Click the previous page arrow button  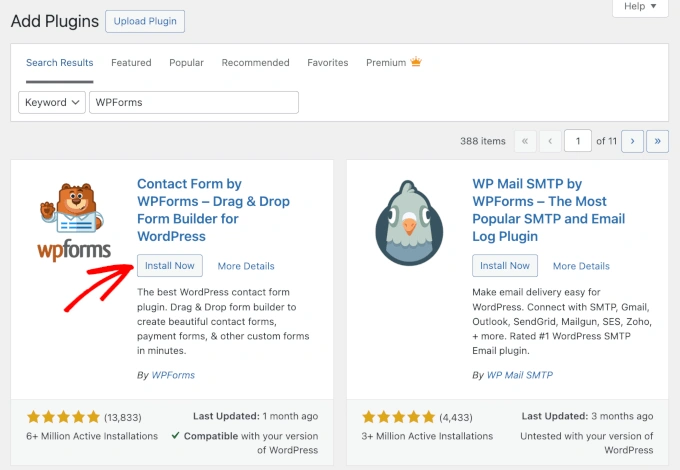[550, 141]
